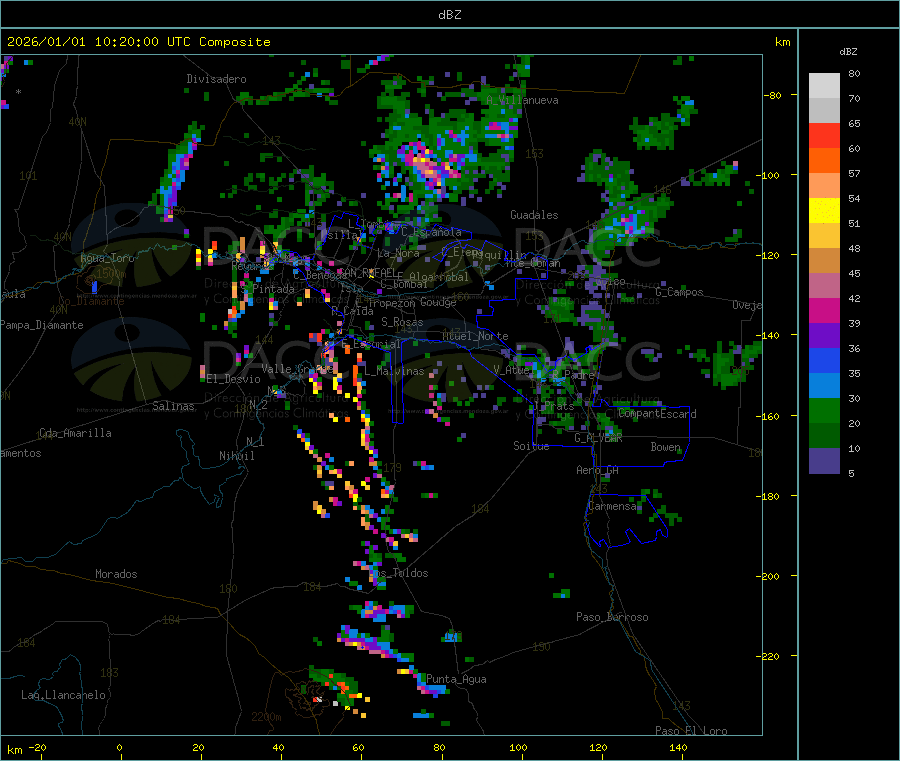Click the La_Nora location label
This screenshot has width=900, height=761.
click(398, 253)
